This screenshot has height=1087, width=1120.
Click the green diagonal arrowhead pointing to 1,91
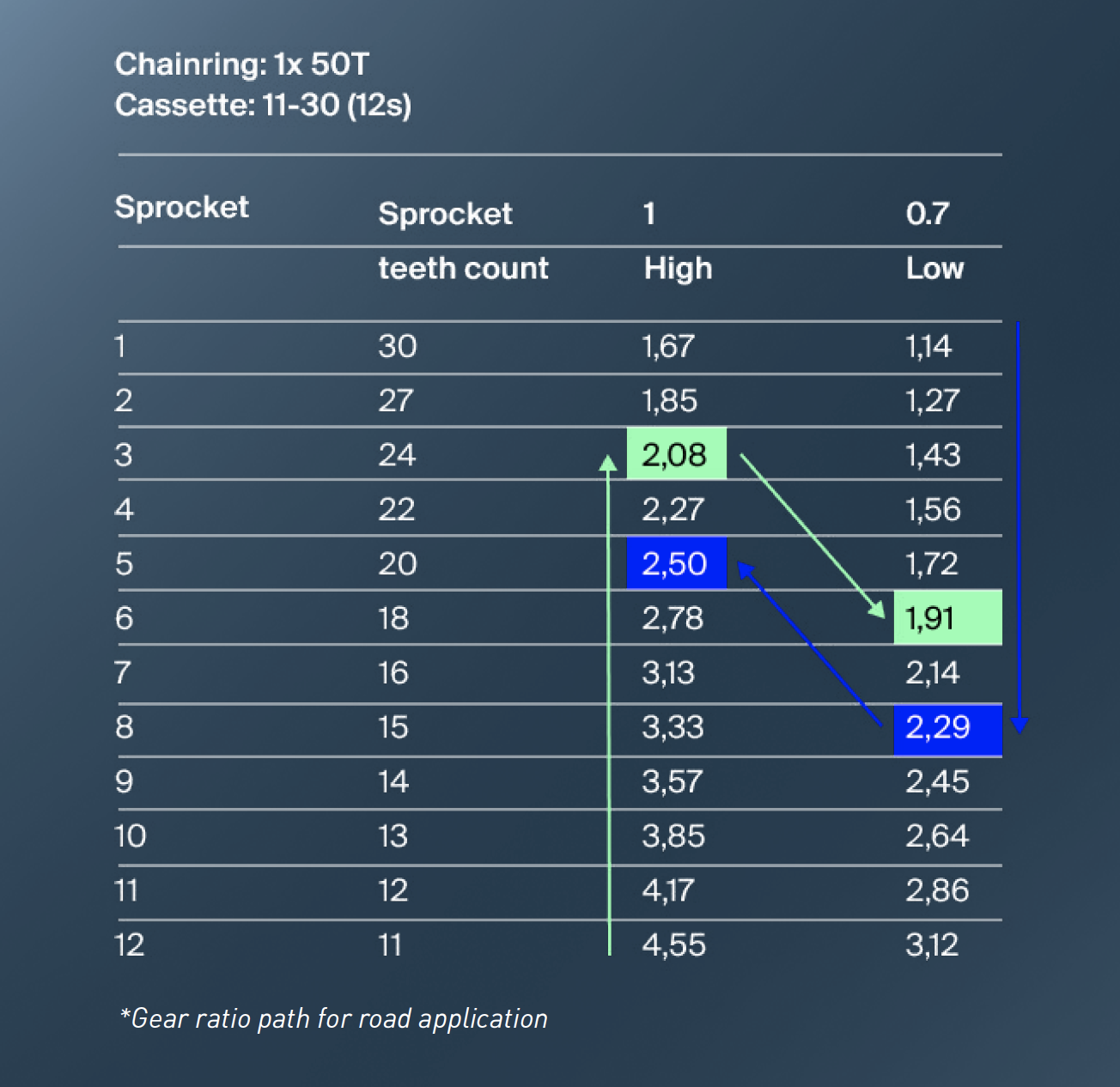click(x=878, y=610)
